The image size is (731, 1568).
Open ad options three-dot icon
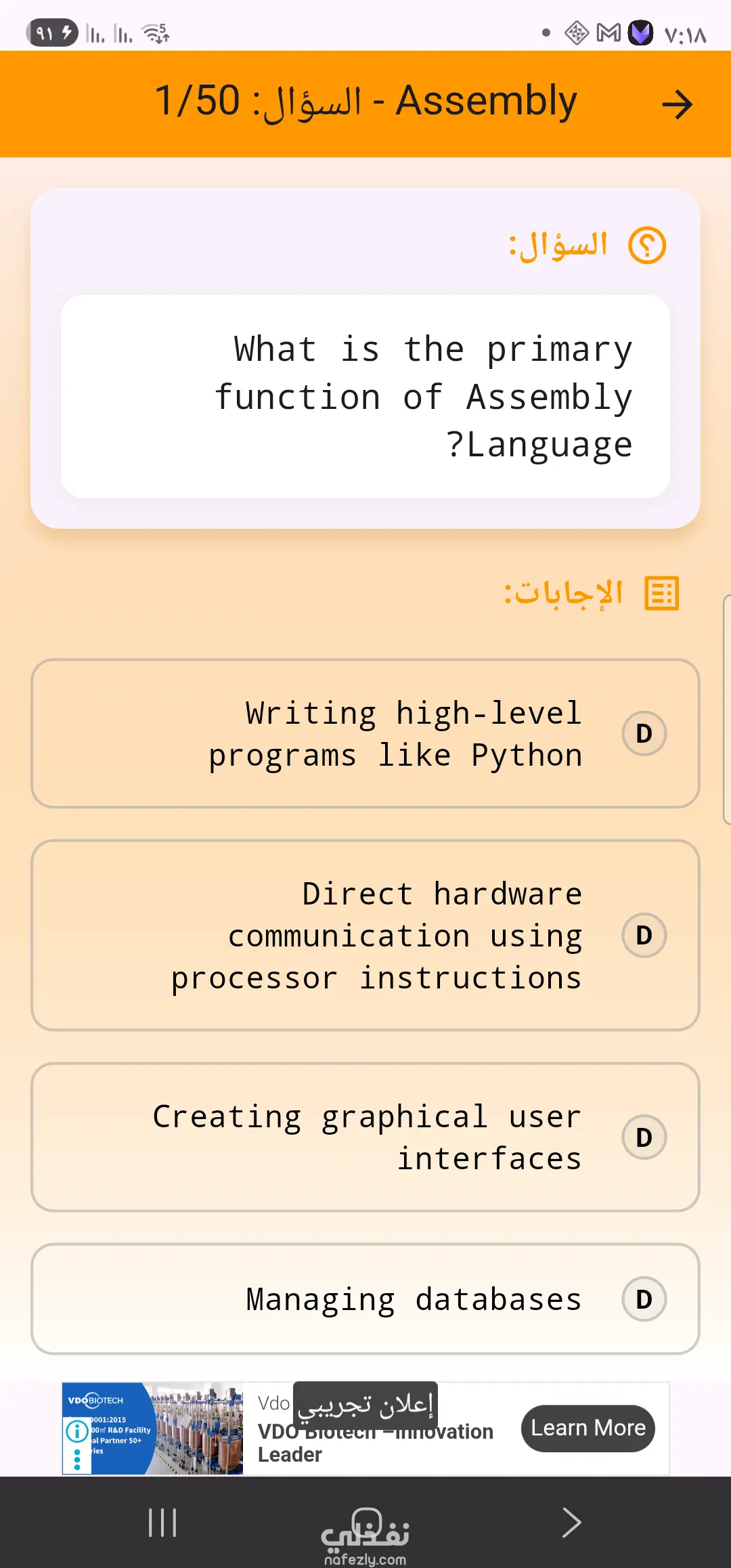pos(76,1459)
